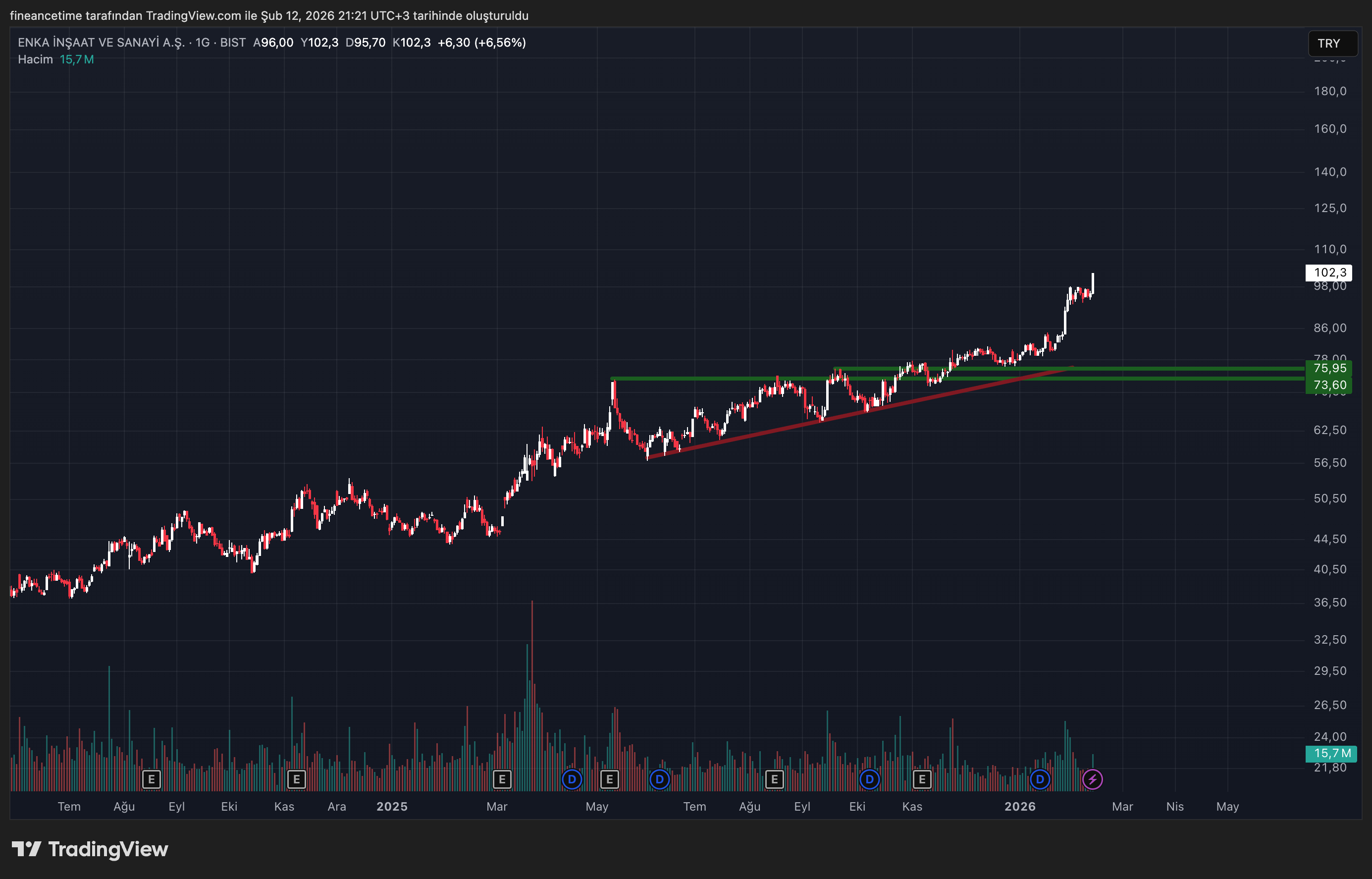Click the leftmost E earnings marker
1372x879 pixels.
(151, 779)
